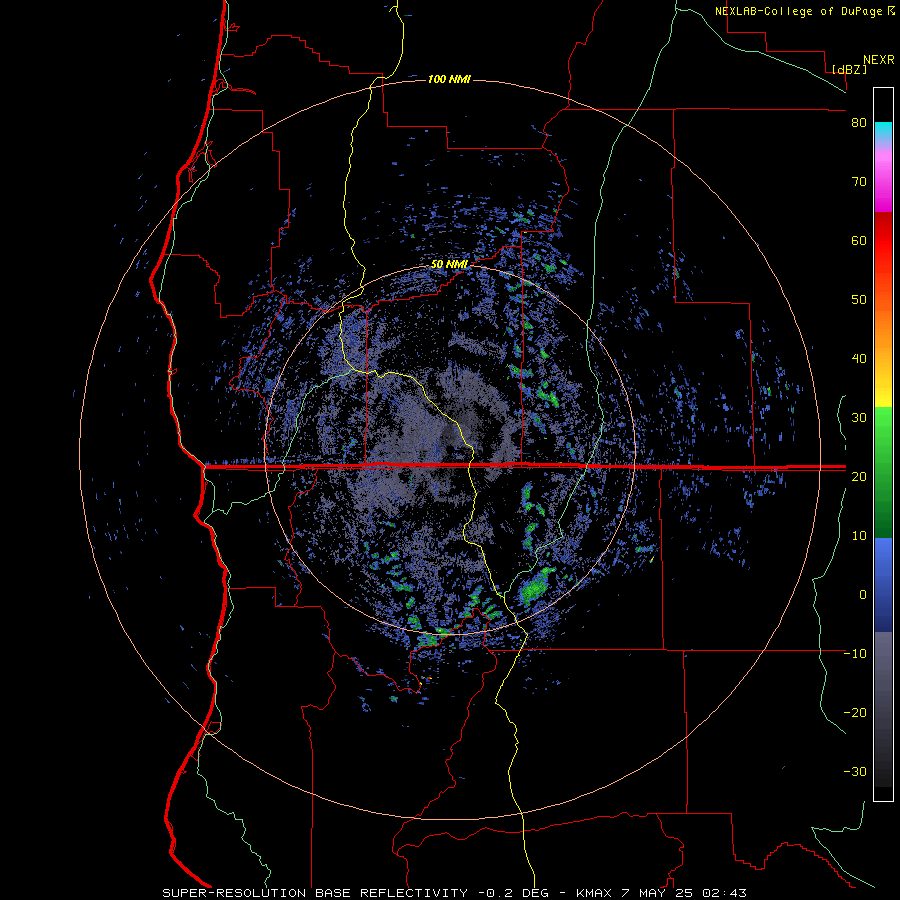Click the 50 NMI range ring label
Screen dimensions: 900x900
(x=449, y=264)
